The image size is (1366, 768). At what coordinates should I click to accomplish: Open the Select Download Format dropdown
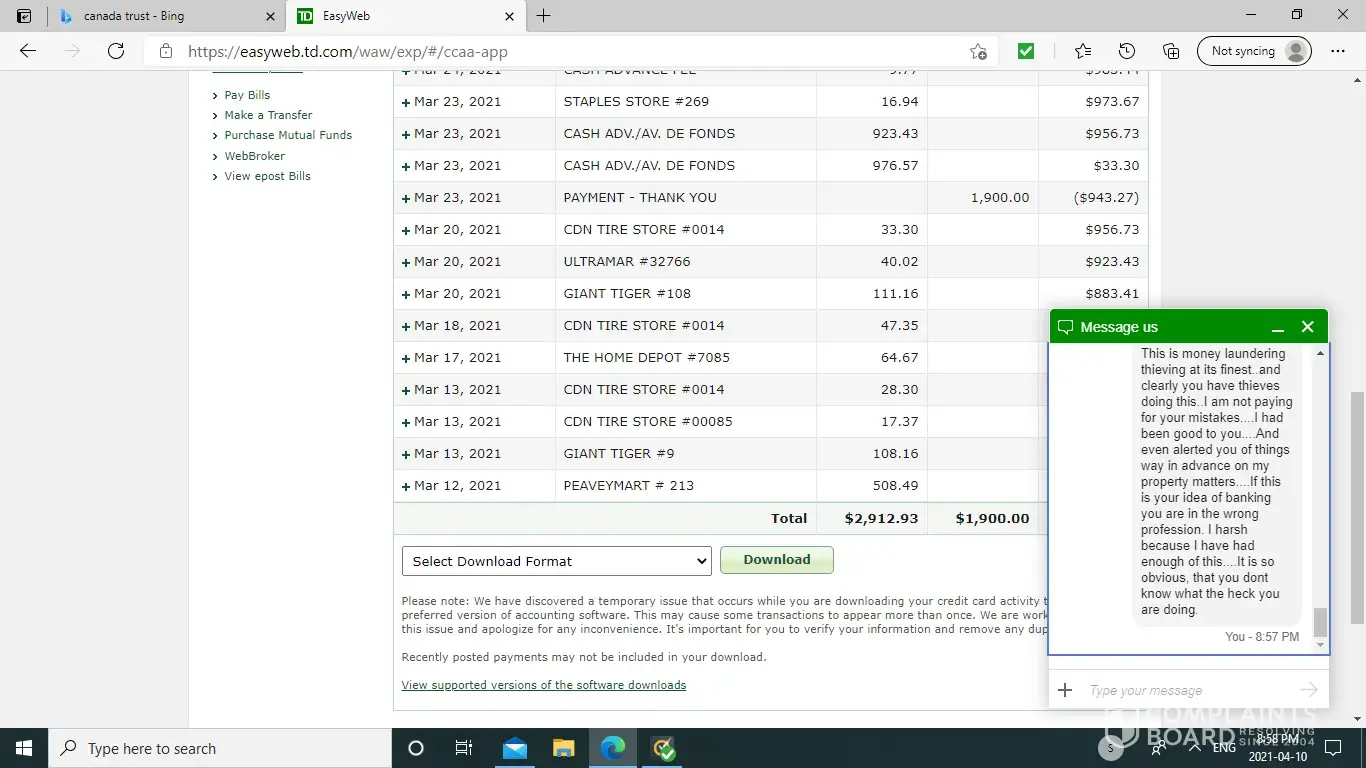coord(556,561)
